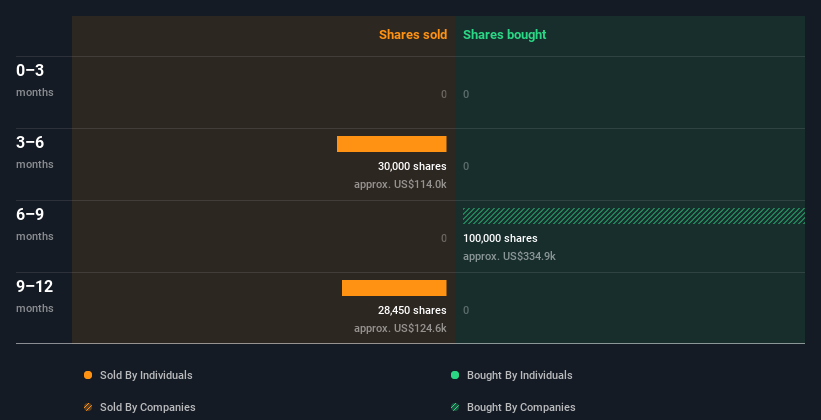Toggle the Bought By Individuals legend label
Viewport: 821px width, 420px height.
(519, 375)
